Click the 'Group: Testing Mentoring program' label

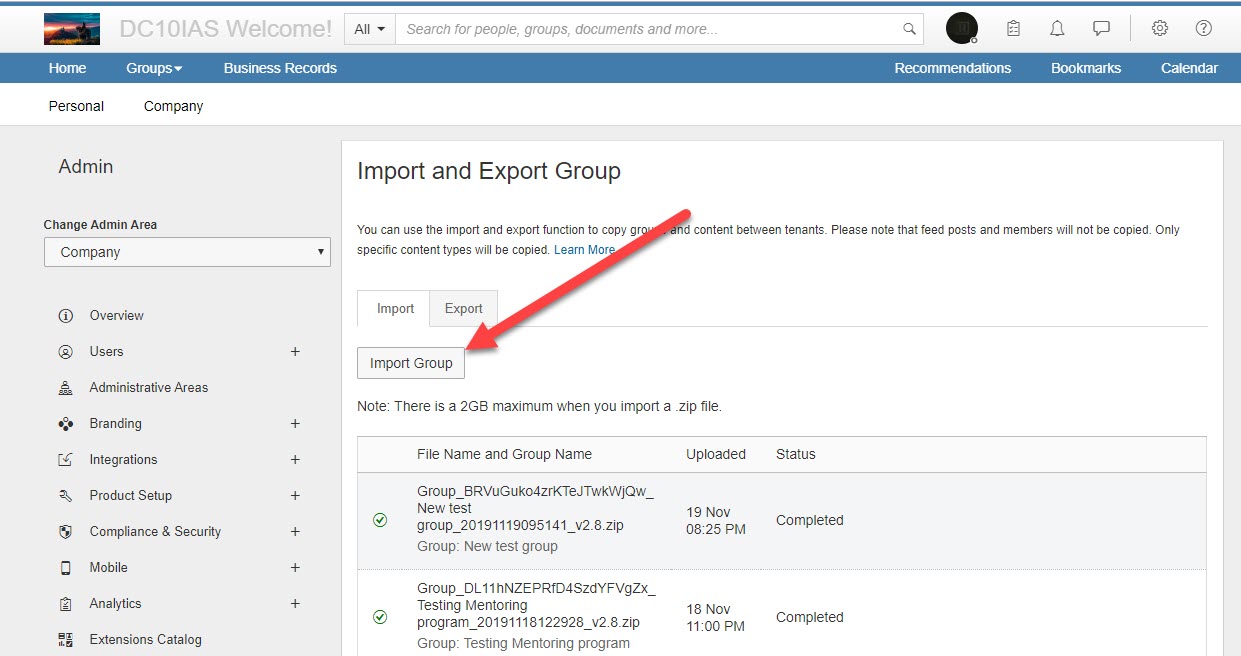coord(523,644)
